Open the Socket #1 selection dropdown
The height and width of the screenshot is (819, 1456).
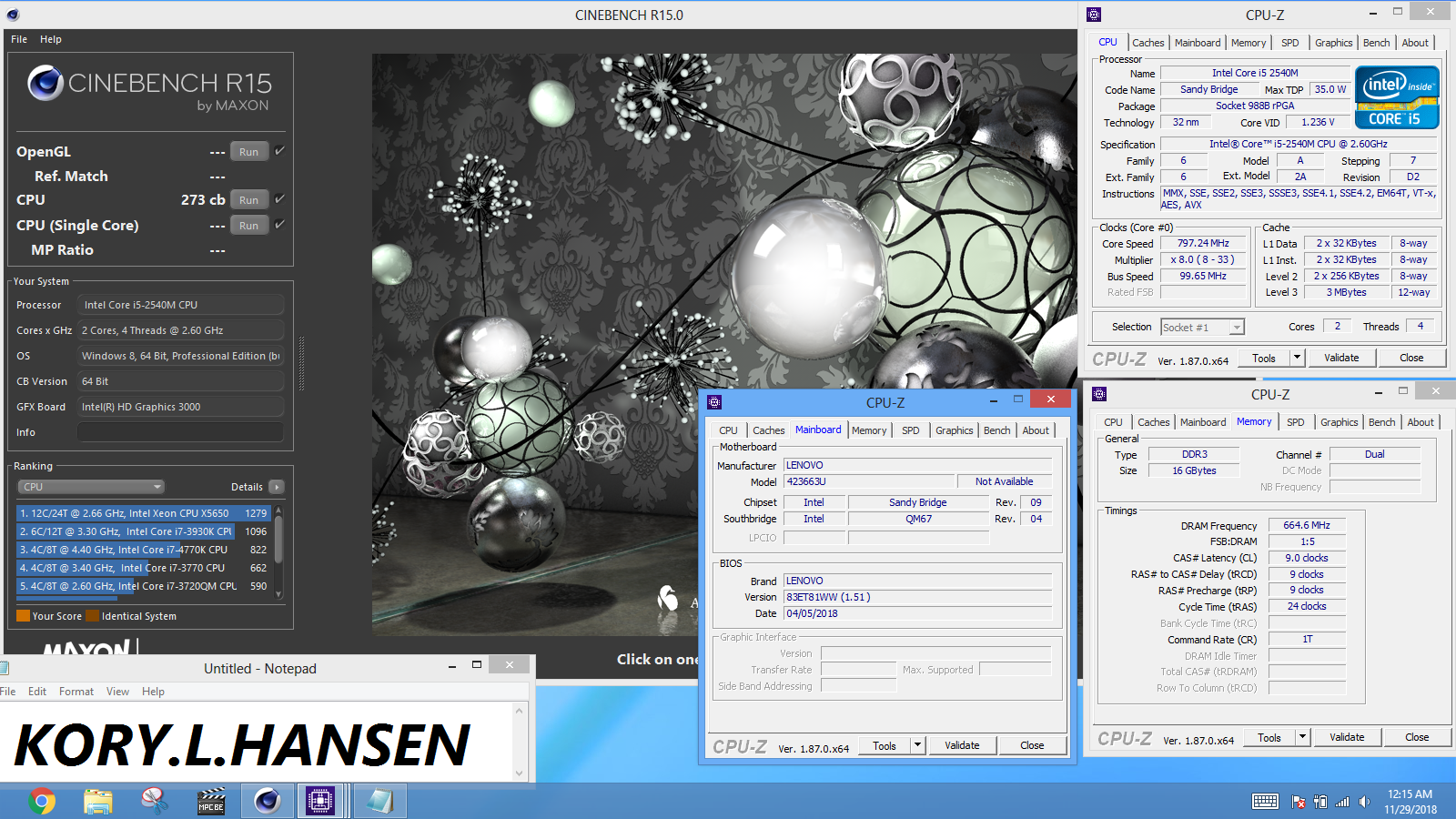point(1202,327)
